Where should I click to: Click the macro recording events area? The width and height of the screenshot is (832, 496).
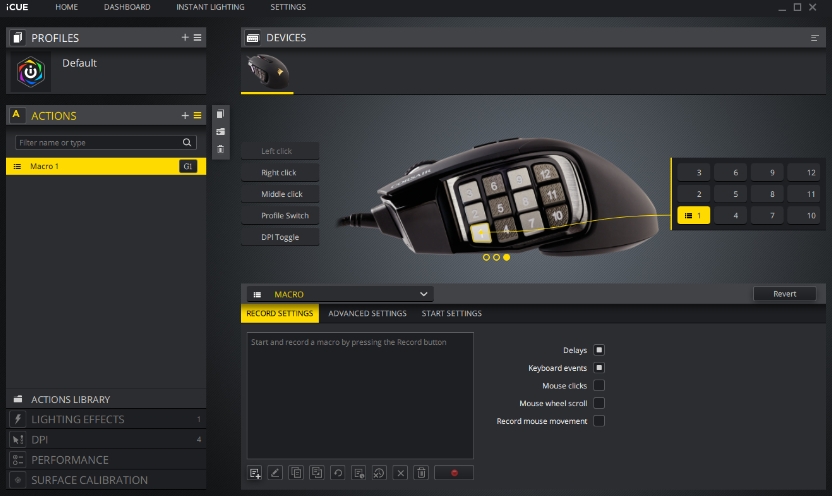(x=360, y=395)
